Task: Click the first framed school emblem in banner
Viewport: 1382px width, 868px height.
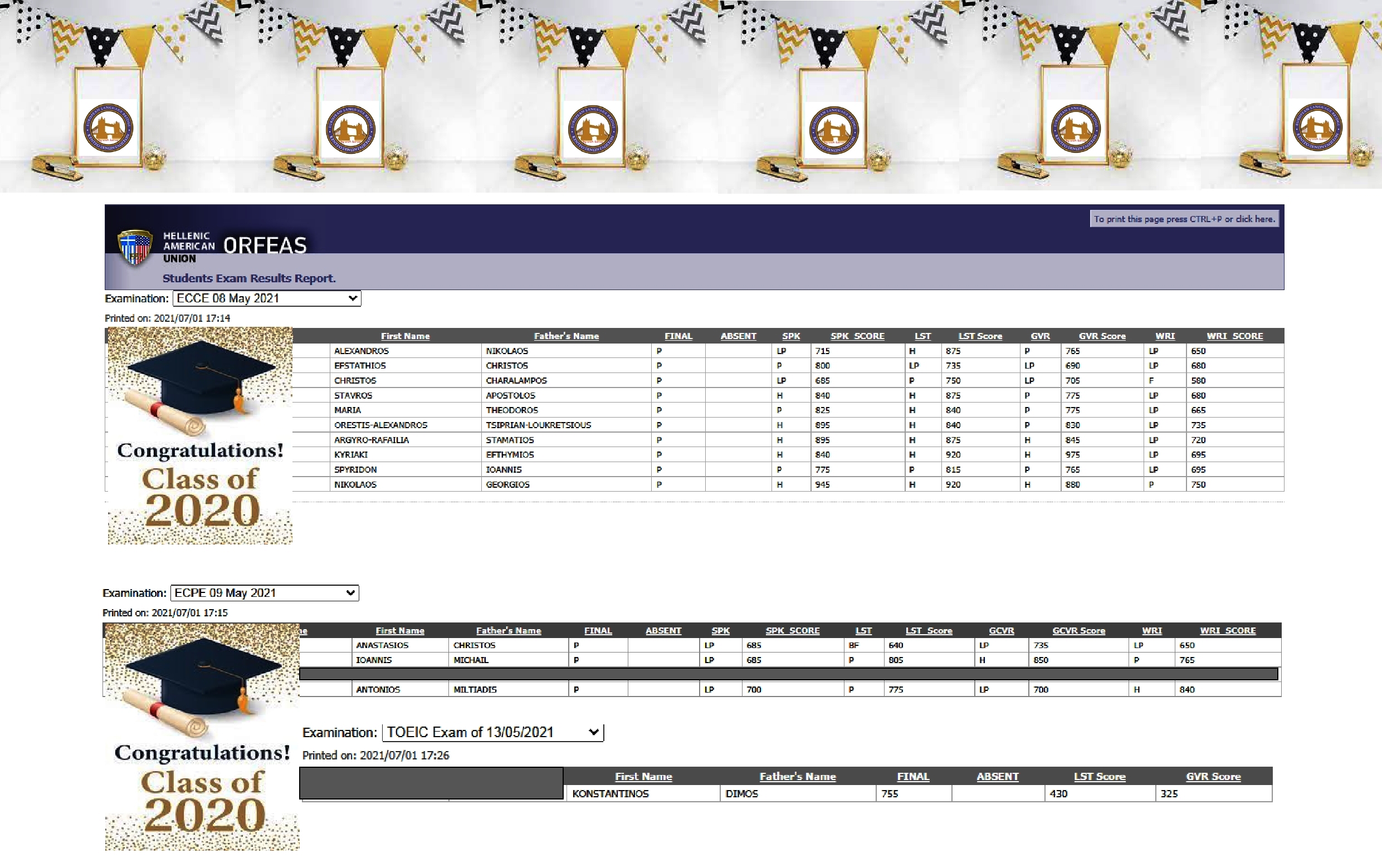Action: coord(109,129)
